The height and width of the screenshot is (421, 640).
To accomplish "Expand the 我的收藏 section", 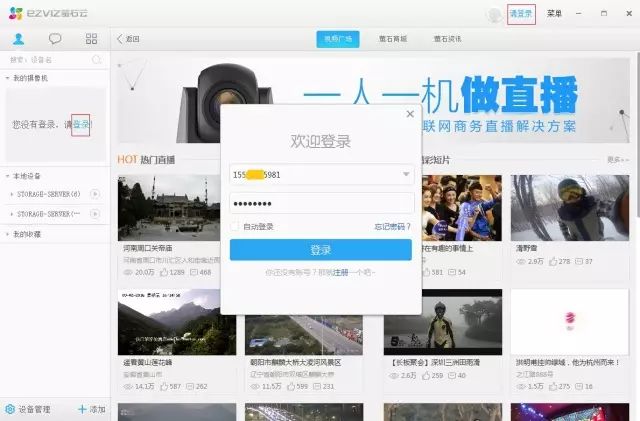I will click(7, 233).
